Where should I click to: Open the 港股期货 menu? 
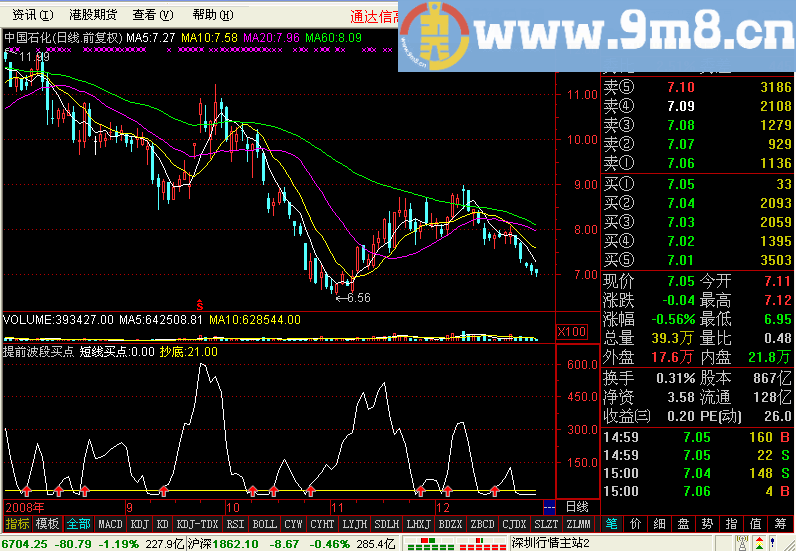[93, 15]
